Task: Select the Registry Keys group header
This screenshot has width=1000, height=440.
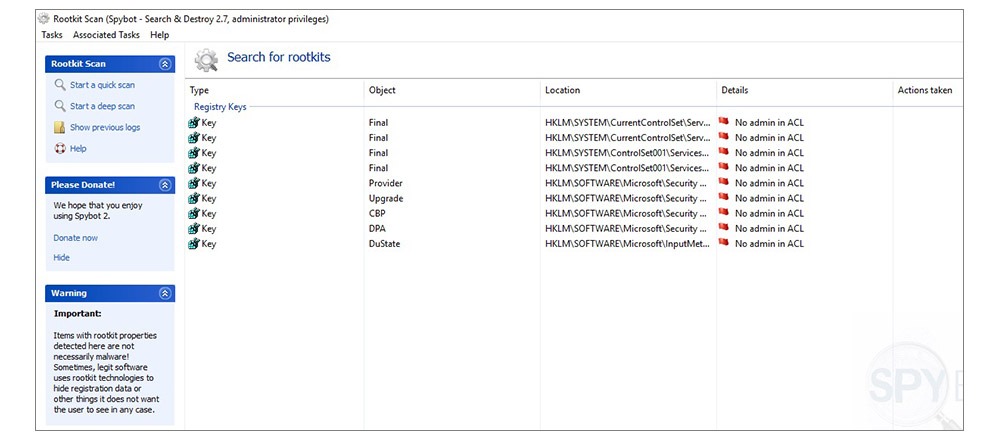Action: click(x=220, y=107)
